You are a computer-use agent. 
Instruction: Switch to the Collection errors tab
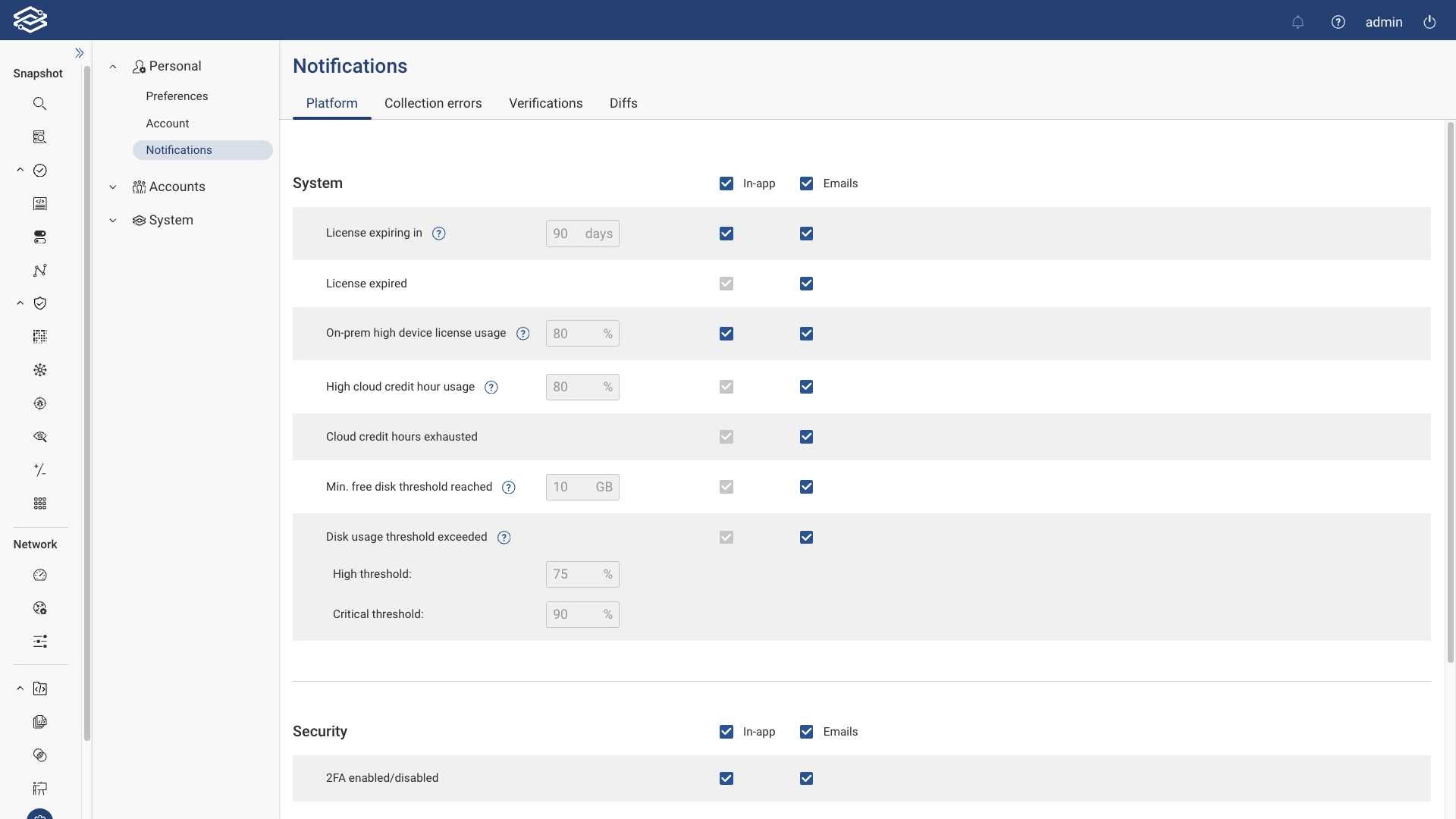[433, 103]
